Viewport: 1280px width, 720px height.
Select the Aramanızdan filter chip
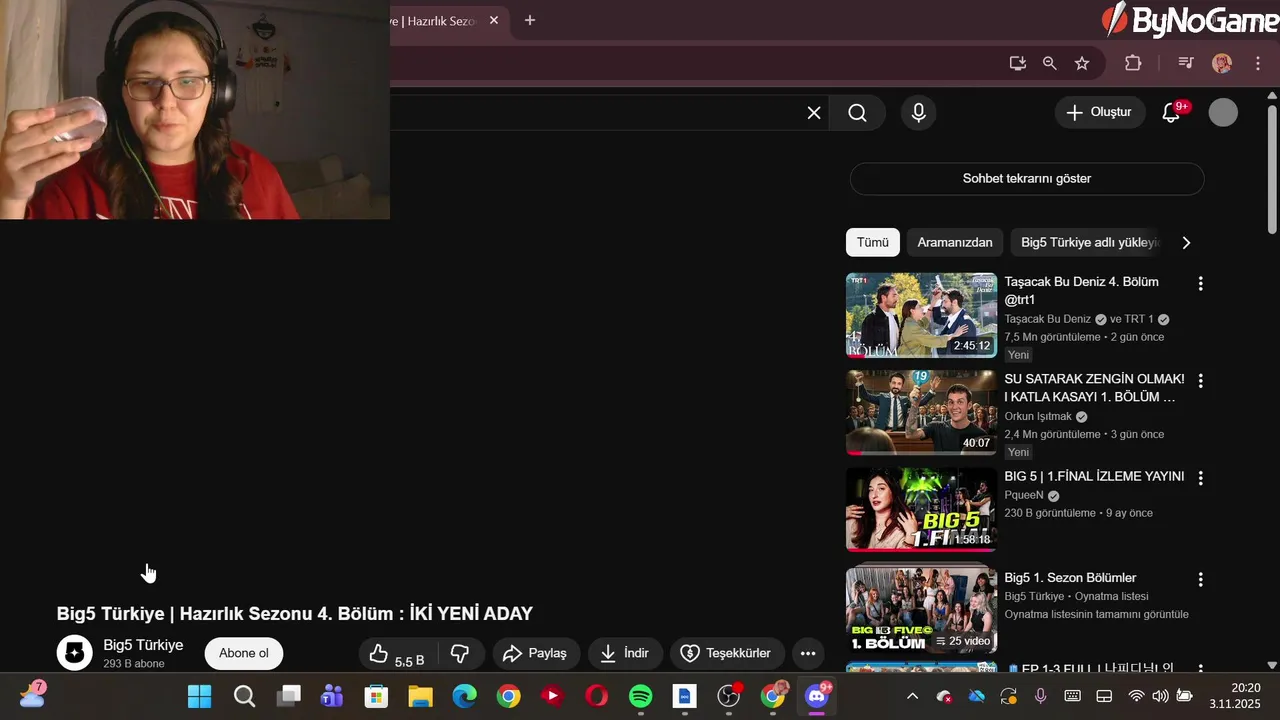[955, 242]
